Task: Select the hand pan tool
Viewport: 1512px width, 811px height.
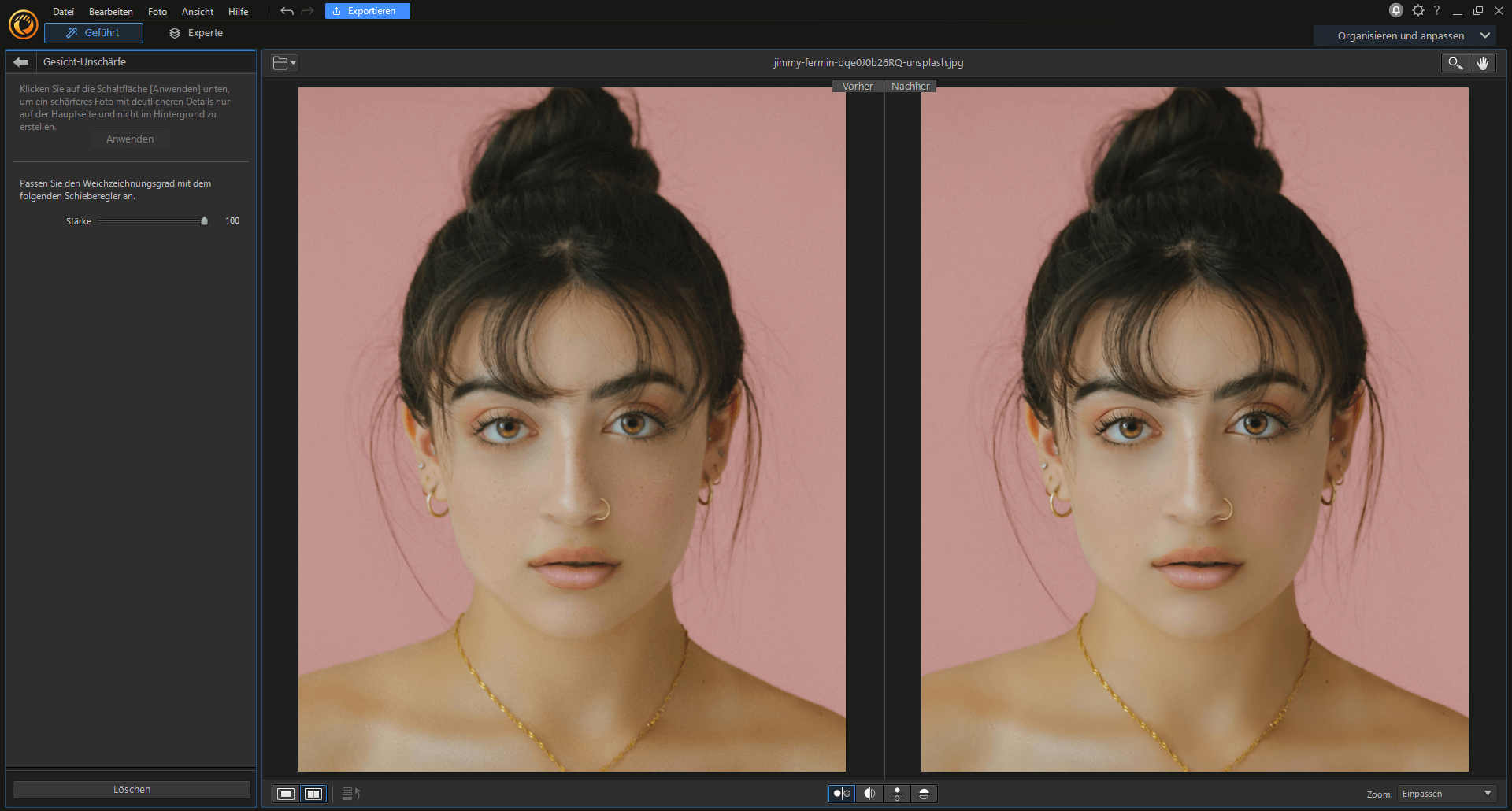Action: (1484, 63)
